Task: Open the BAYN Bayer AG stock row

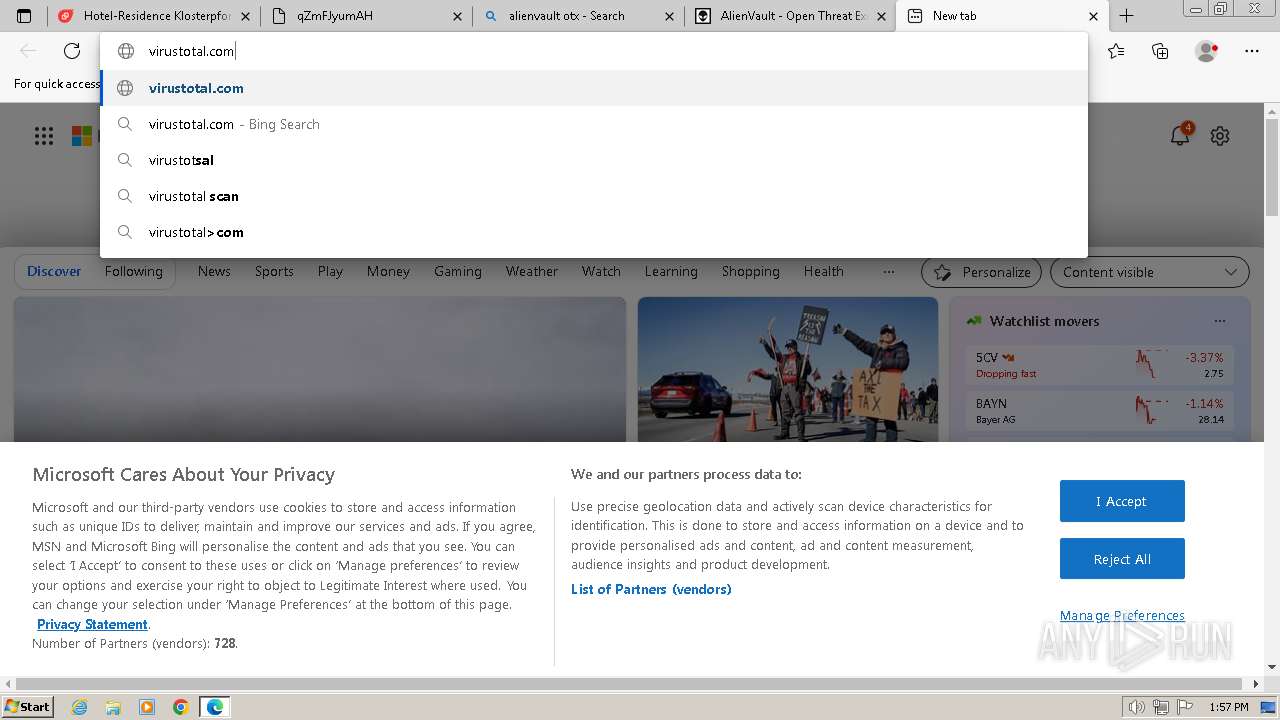Action: pyautogui.click(x=1100, y=411)
